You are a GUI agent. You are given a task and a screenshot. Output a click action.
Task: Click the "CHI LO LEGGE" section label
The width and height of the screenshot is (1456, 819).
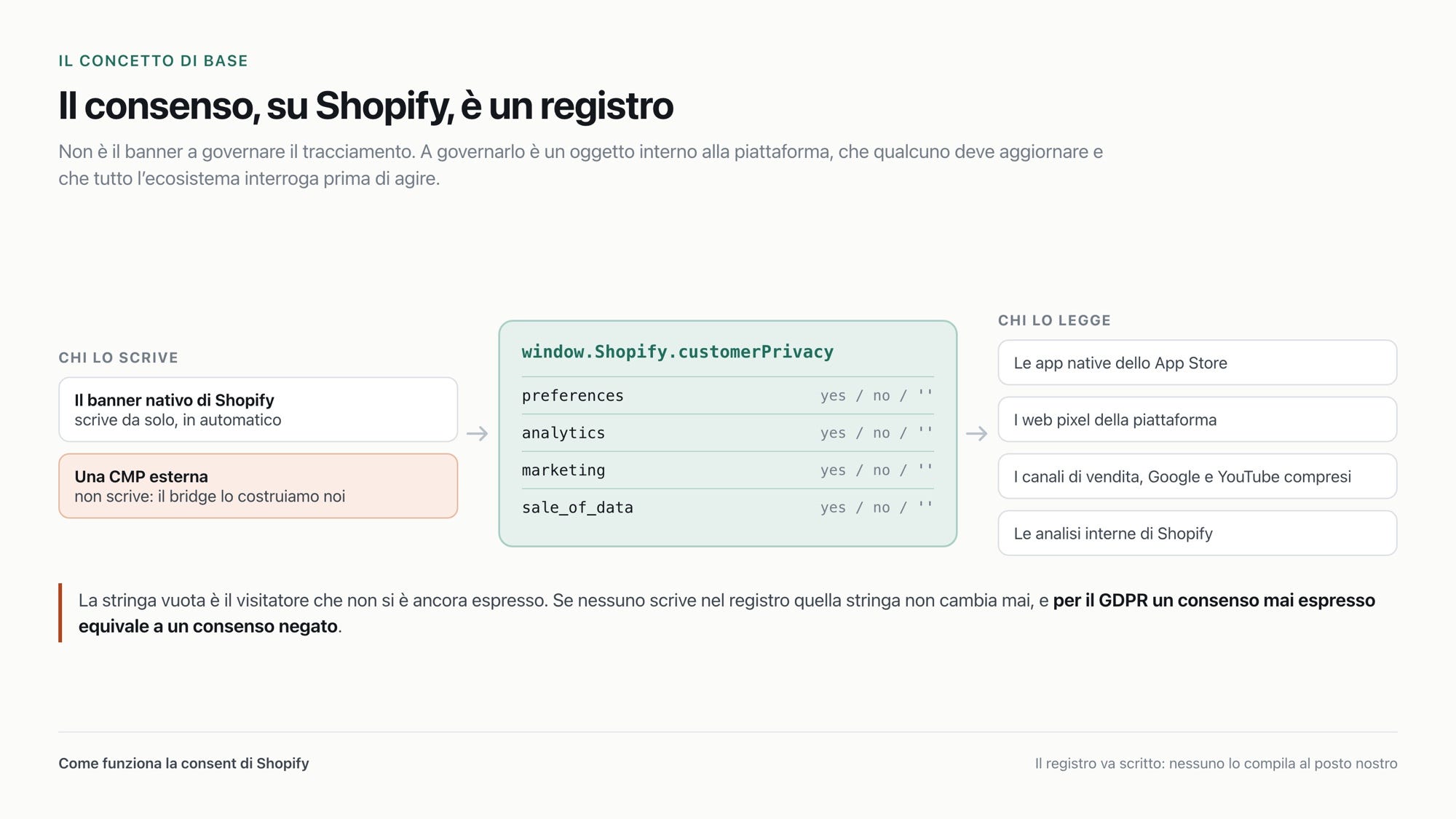pos(1054,320)
